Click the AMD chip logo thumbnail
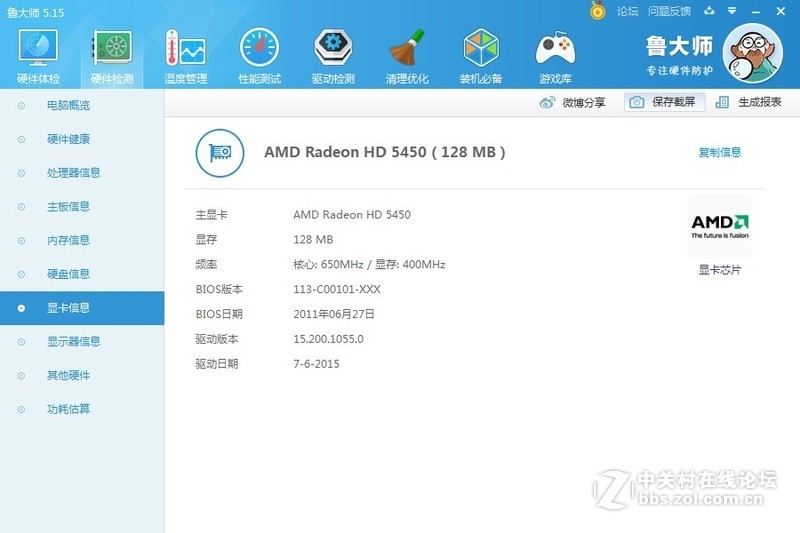Viewport: 800px width, 533px height. click(x=720, y=226)
